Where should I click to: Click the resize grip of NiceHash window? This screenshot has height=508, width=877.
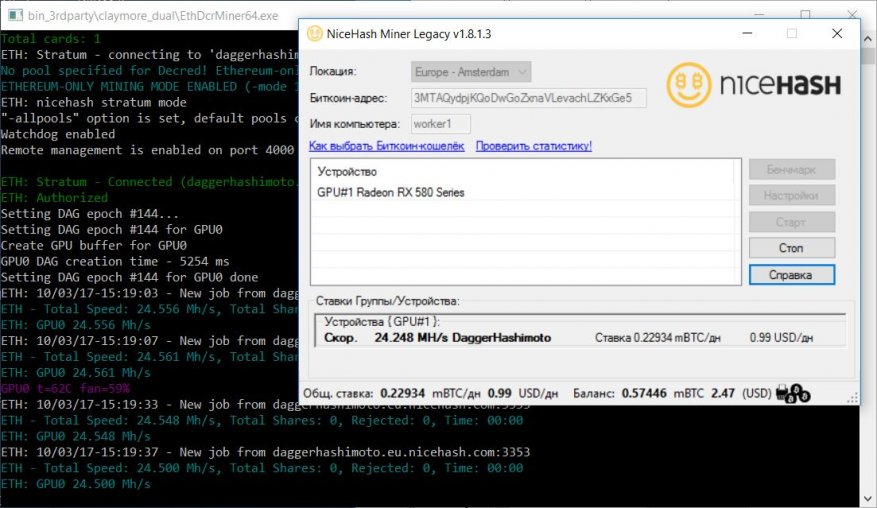[852, 400]
